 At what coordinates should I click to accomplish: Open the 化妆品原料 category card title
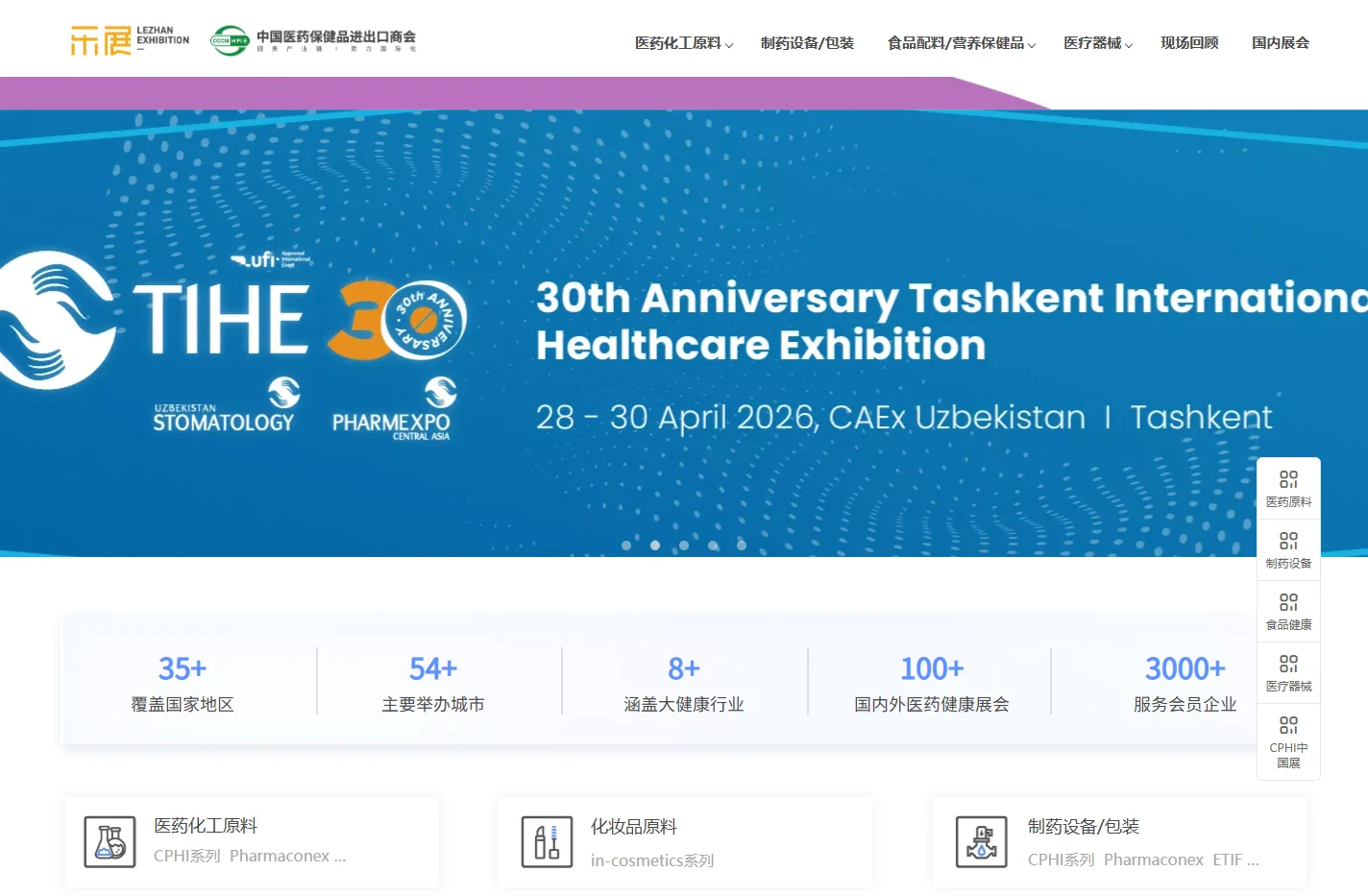(x=634, y=827)
